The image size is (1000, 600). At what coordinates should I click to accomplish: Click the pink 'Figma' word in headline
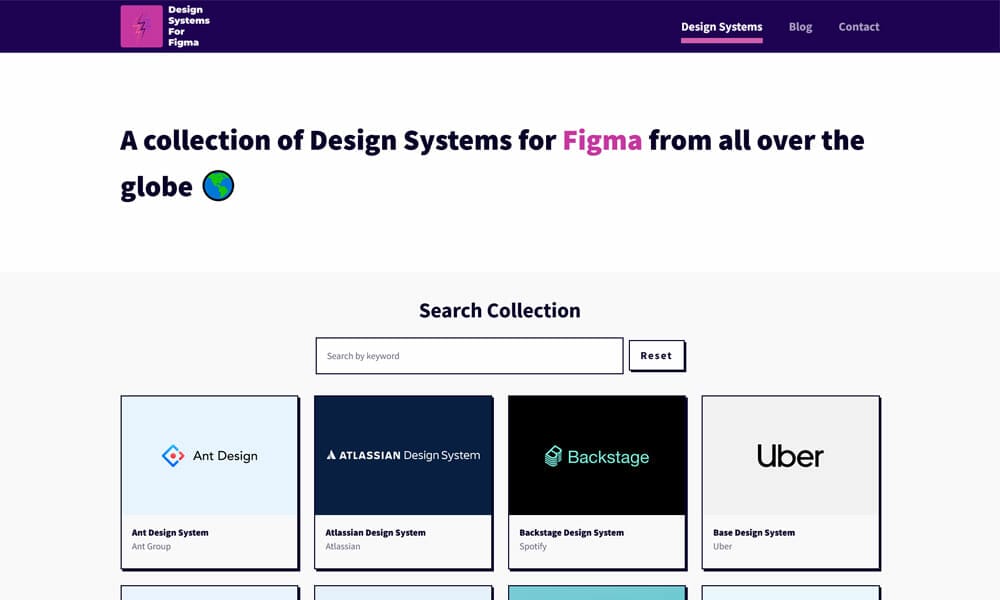602,141
